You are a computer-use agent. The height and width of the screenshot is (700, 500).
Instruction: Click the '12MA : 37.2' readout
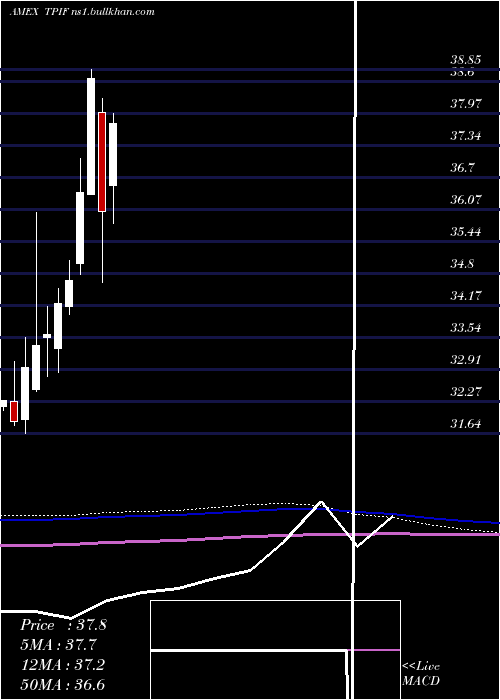pyautogui.click(x=63, y=665)
